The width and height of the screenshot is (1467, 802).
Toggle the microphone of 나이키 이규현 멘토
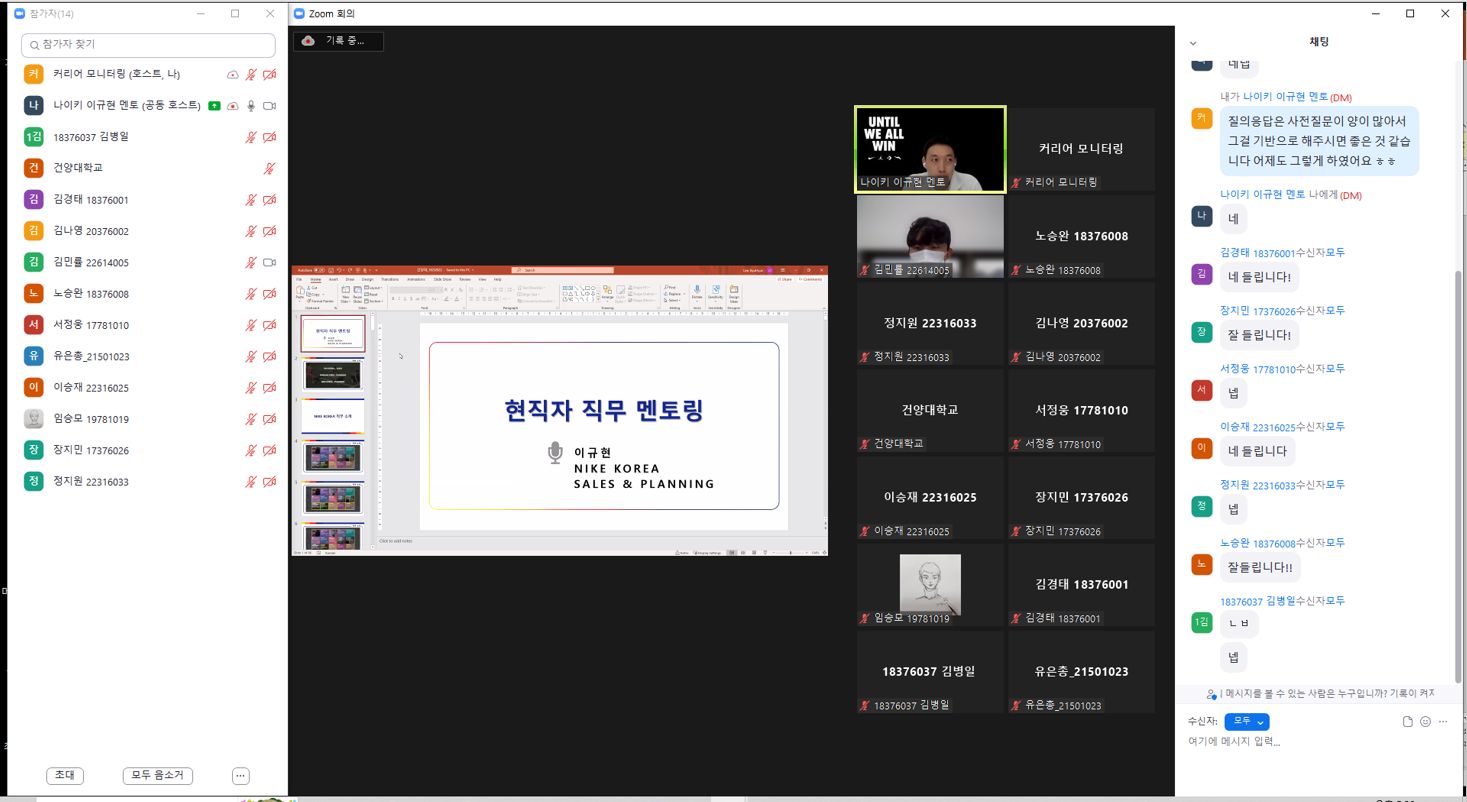pos(251,106)
